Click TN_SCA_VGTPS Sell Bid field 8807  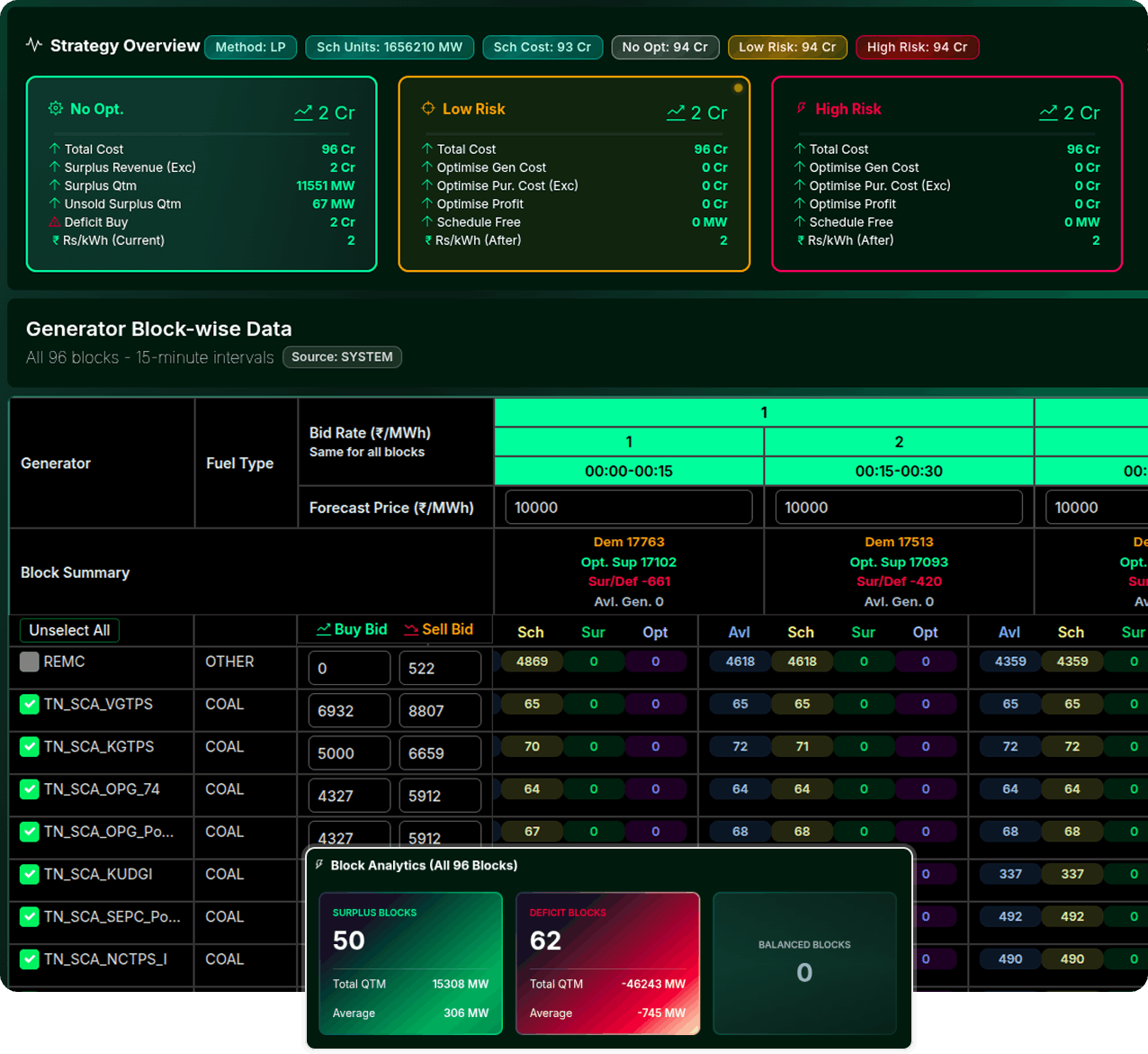[440, 710]
